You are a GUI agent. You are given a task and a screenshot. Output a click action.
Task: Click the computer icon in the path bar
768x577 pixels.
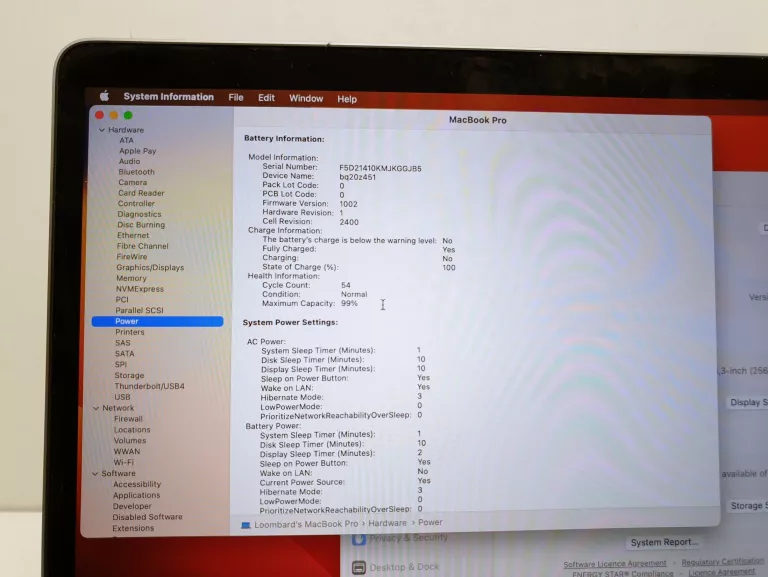pos(246,525)
